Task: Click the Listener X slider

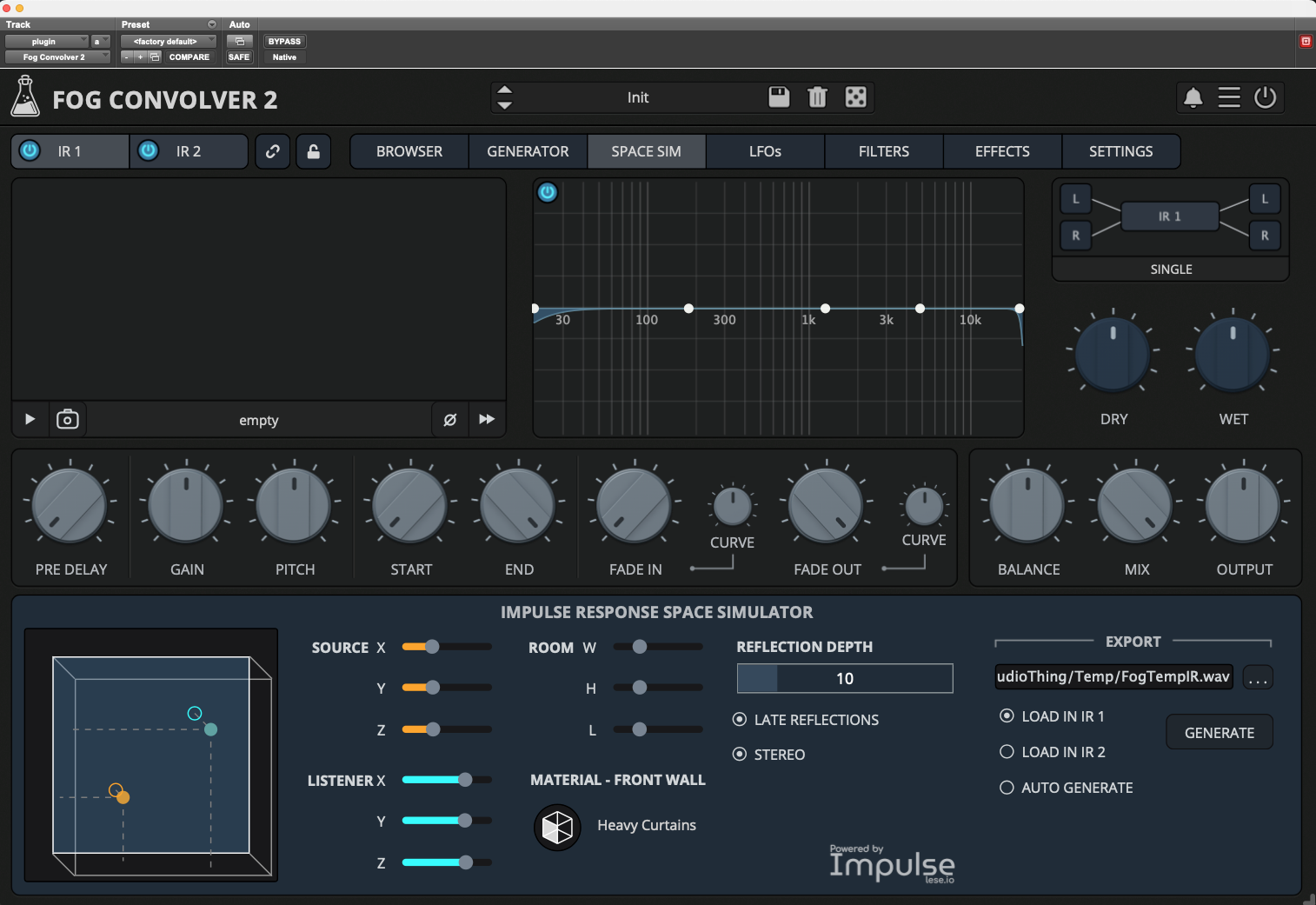Action: pyautogui.click(x=447, y=780)
